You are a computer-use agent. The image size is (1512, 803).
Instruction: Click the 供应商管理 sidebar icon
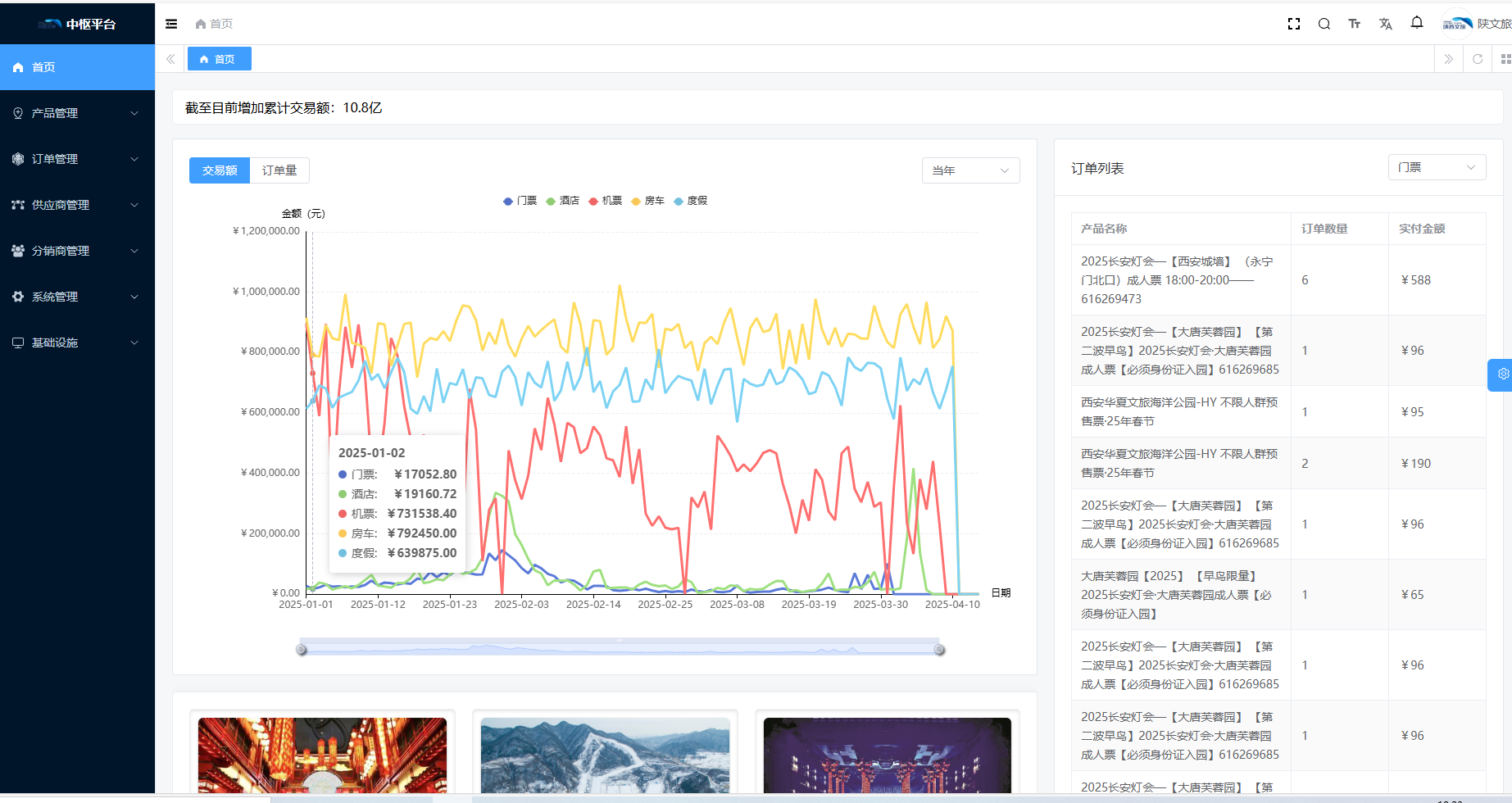click(18, 205)
